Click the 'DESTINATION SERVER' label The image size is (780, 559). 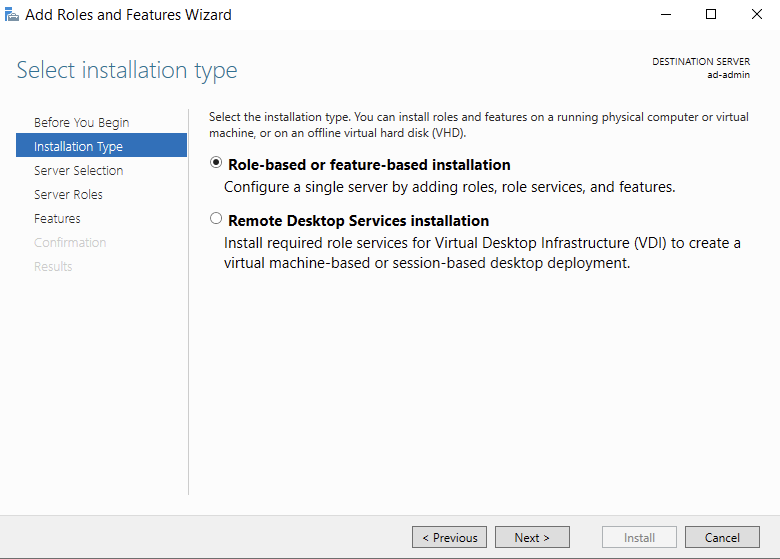pos(701,62)
